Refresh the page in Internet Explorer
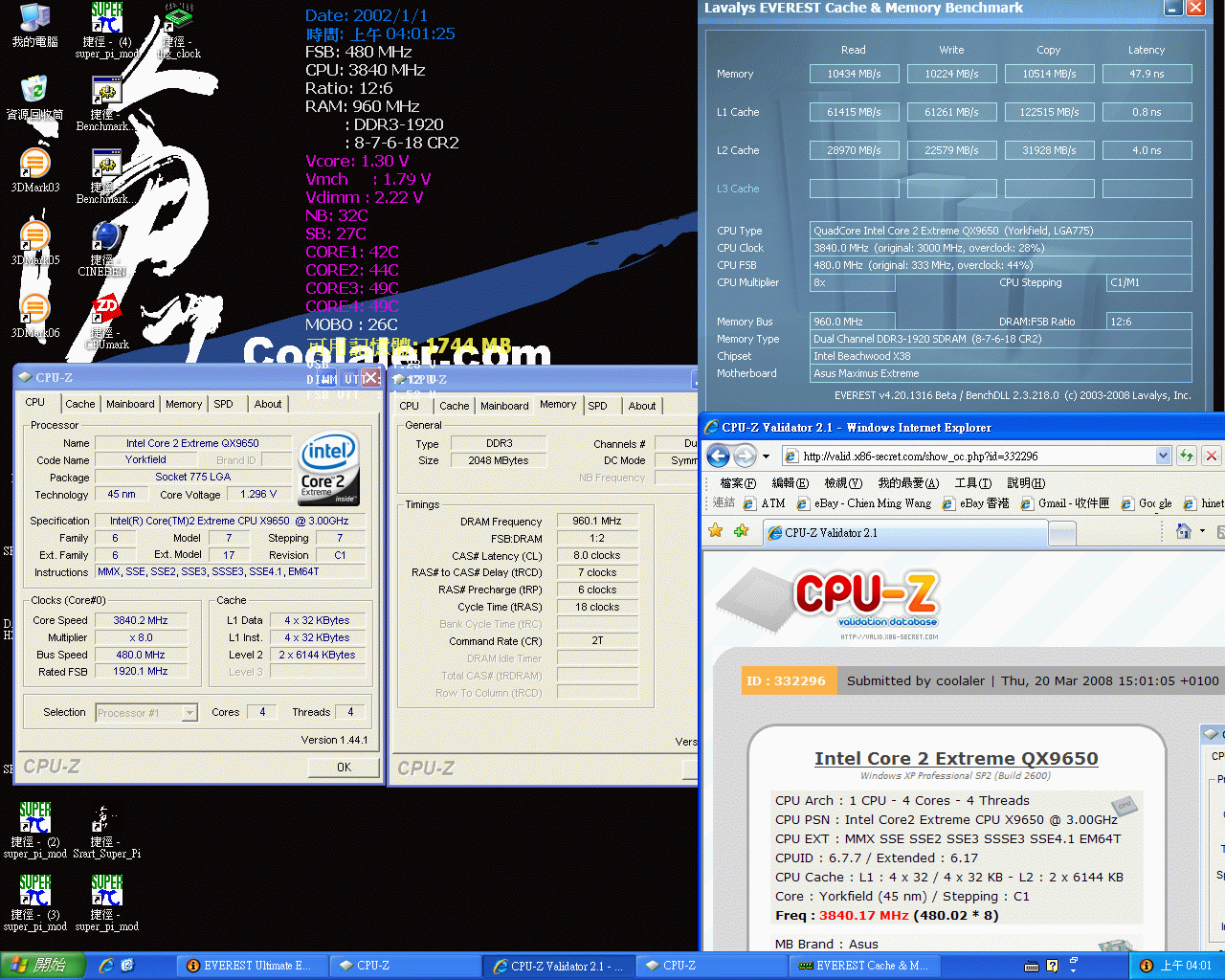 (1187, 456)
